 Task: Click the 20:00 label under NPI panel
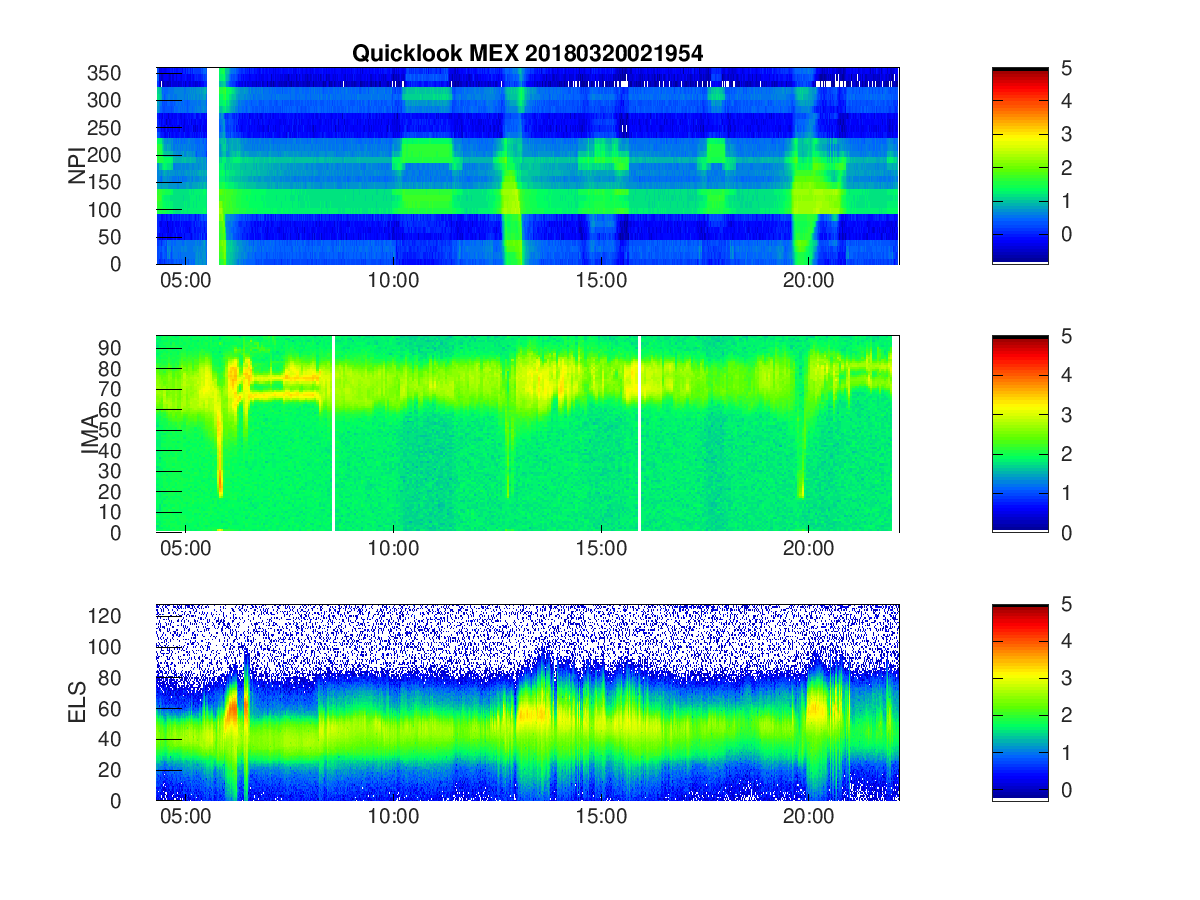(x=808, y=281)
